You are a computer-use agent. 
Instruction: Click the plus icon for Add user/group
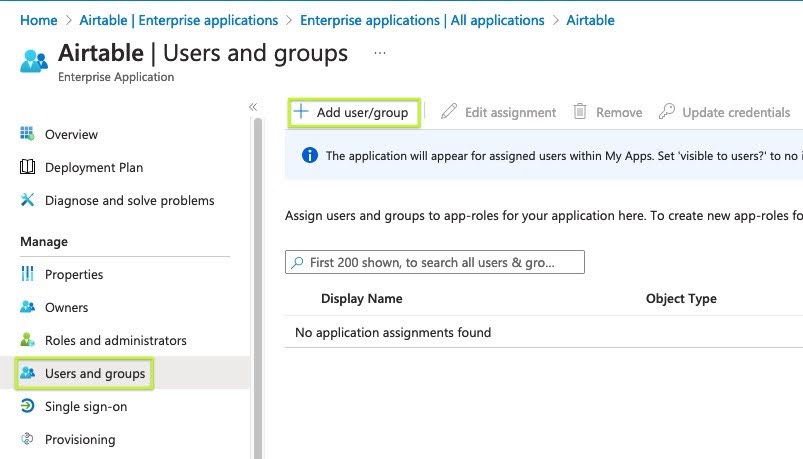coord(301,111)
